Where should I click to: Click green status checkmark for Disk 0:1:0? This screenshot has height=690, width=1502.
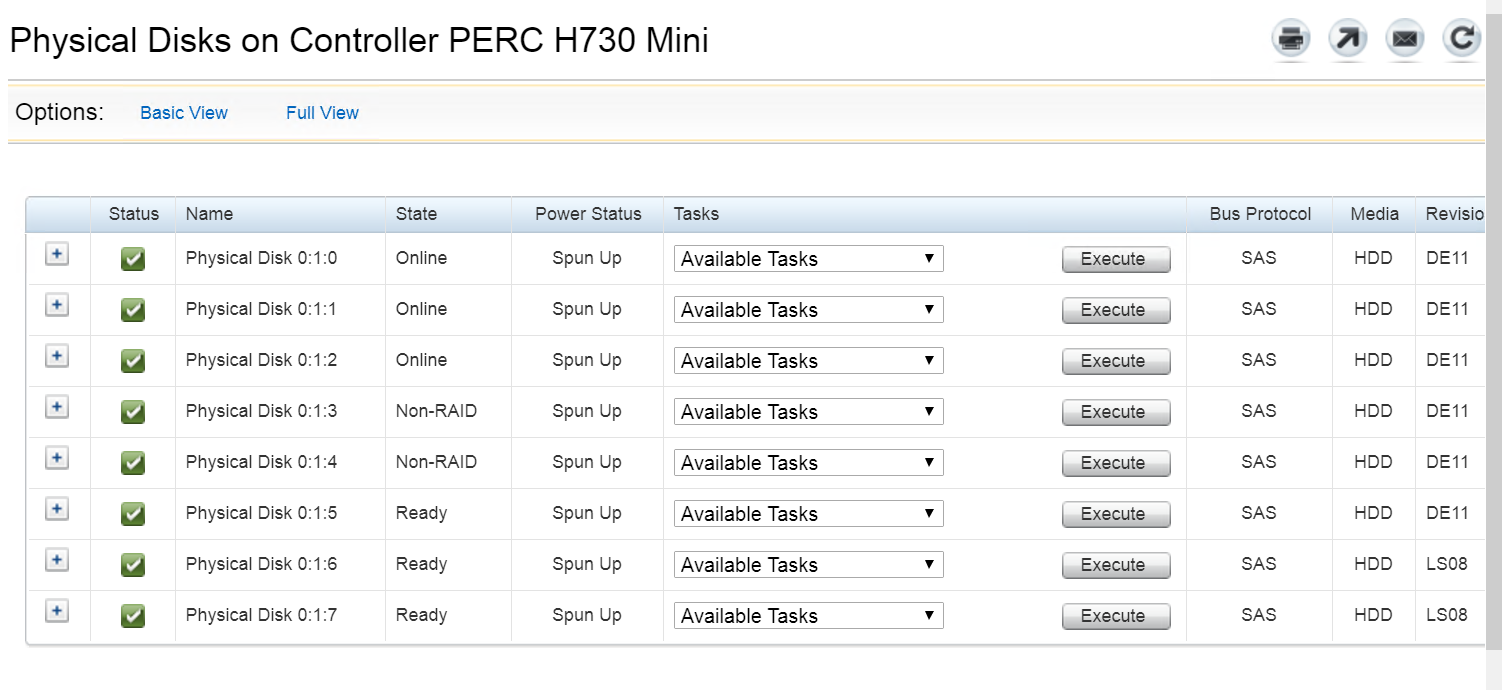tap(133, 259)
